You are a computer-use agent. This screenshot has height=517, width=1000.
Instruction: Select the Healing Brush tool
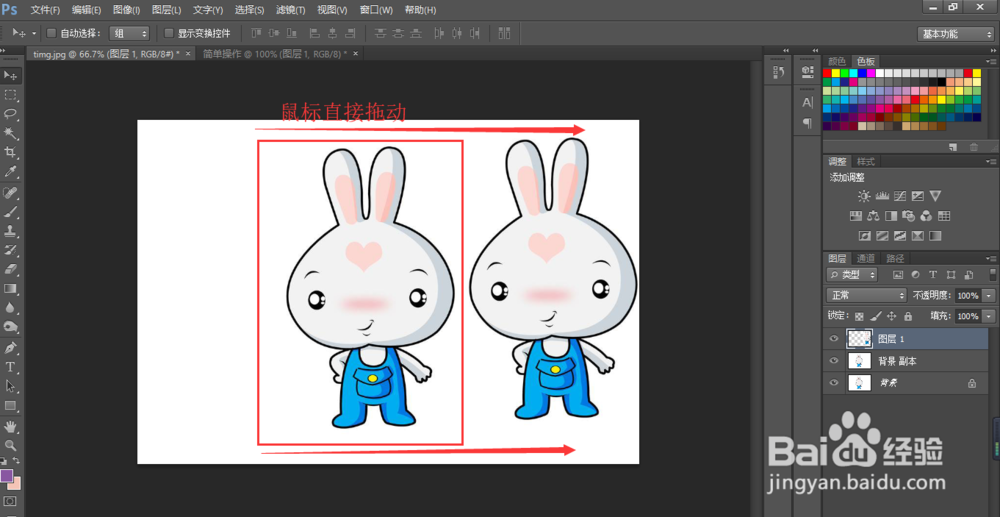10,193
